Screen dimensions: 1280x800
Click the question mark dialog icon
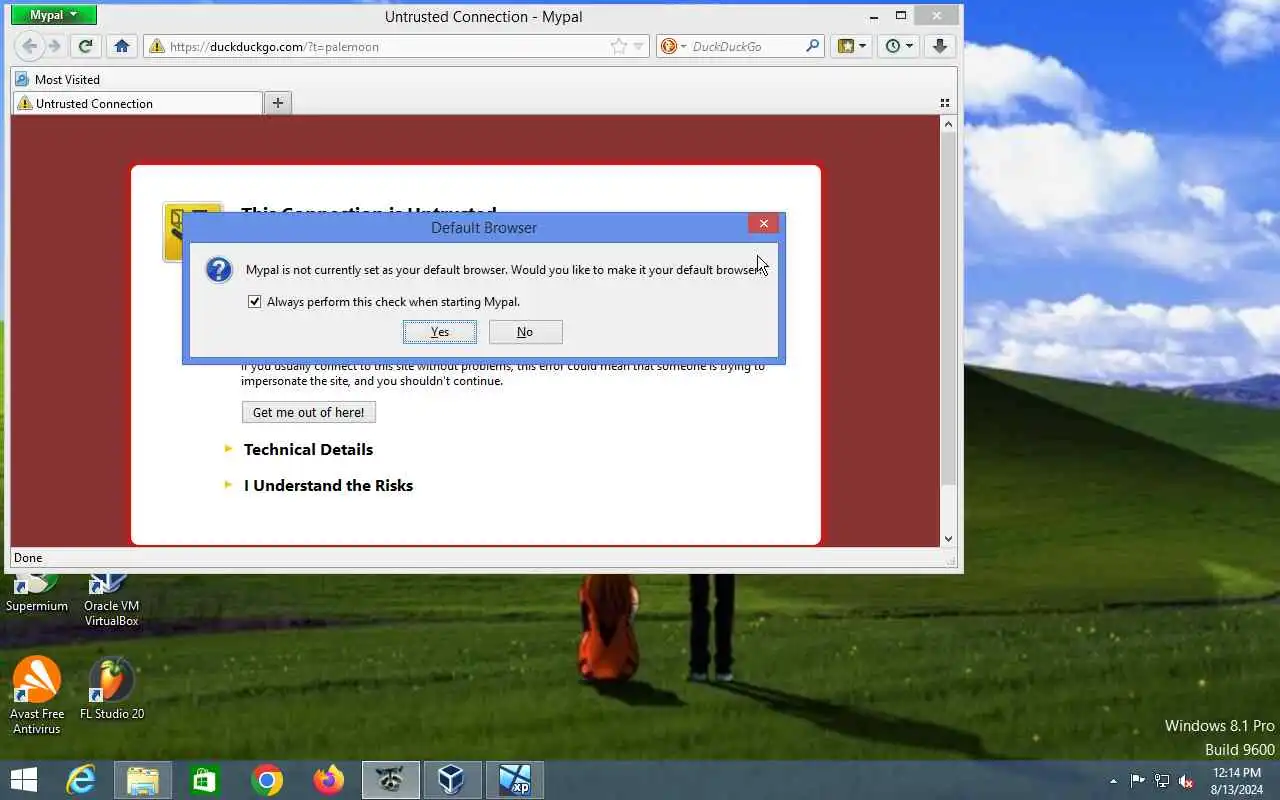[x=218, y=270]
